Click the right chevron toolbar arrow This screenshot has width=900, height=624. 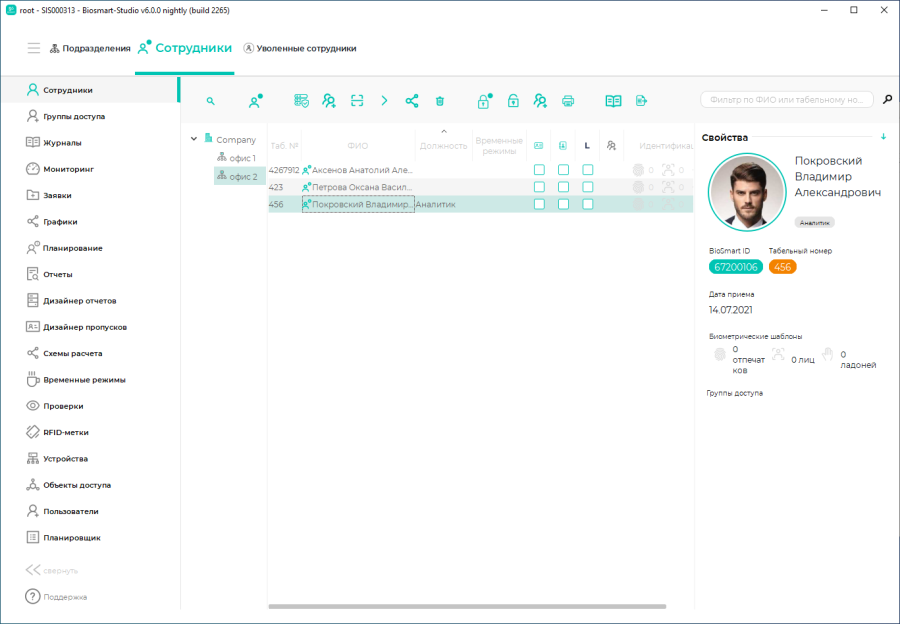click(384, 101)
